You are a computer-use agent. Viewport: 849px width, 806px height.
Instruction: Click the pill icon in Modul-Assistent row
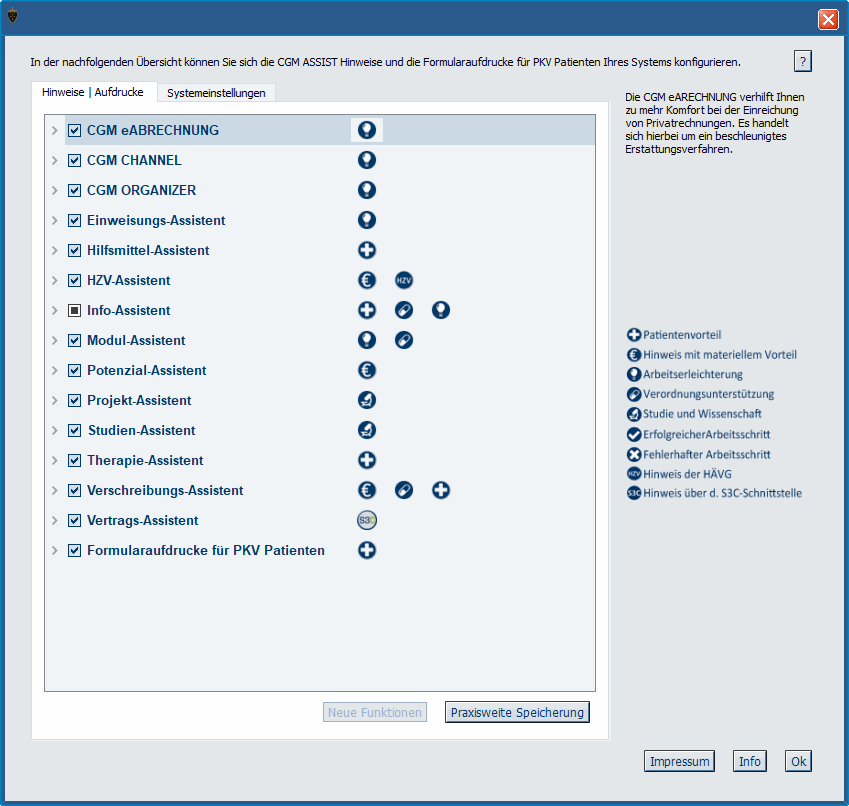click(x=404, y=340)
